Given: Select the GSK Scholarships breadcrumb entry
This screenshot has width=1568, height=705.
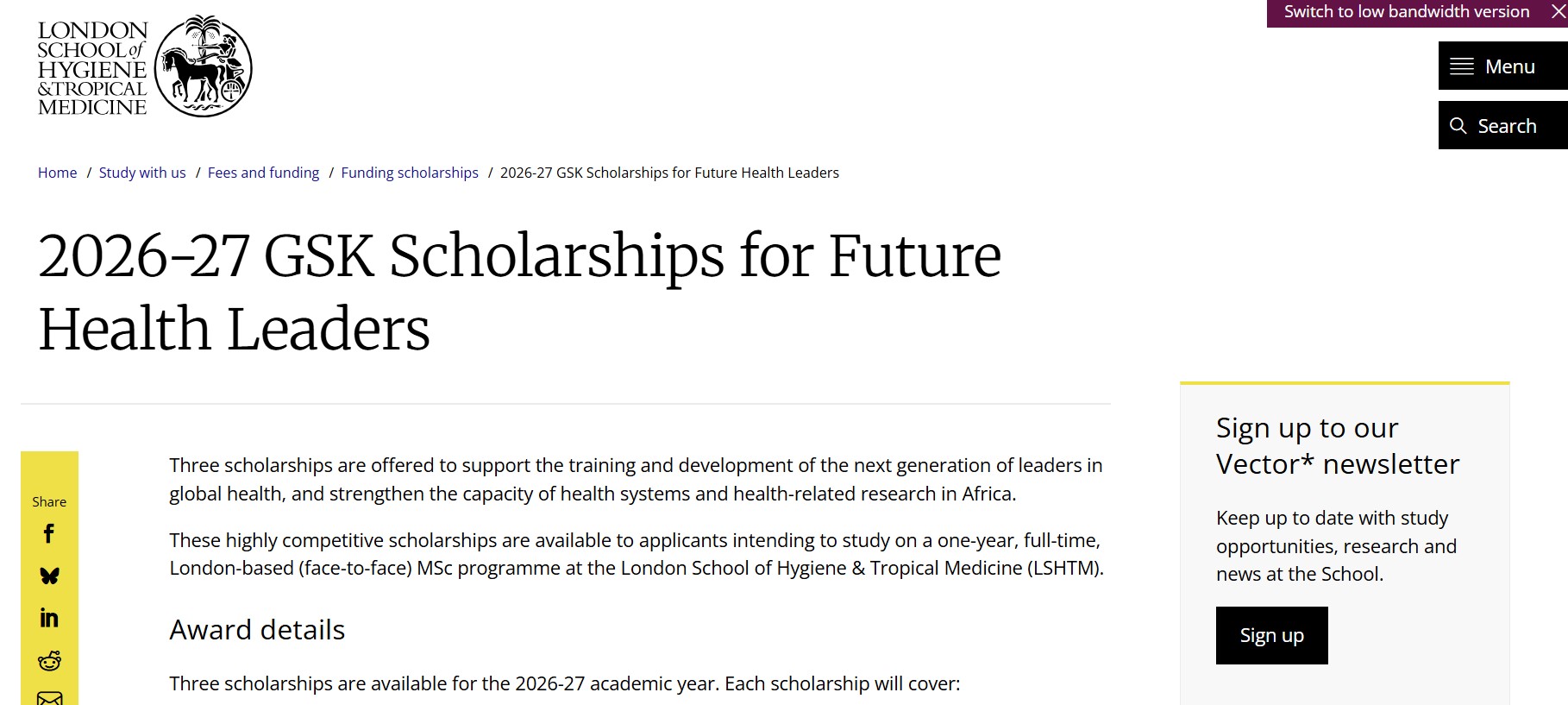Looking at the screenshot, I should [x=670, y=173].
